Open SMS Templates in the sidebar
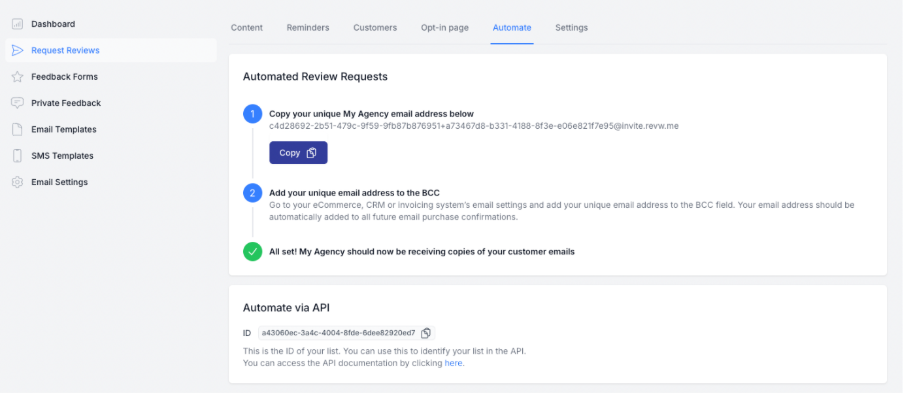This screenshot has width=903, height=393. click(62, 156)
